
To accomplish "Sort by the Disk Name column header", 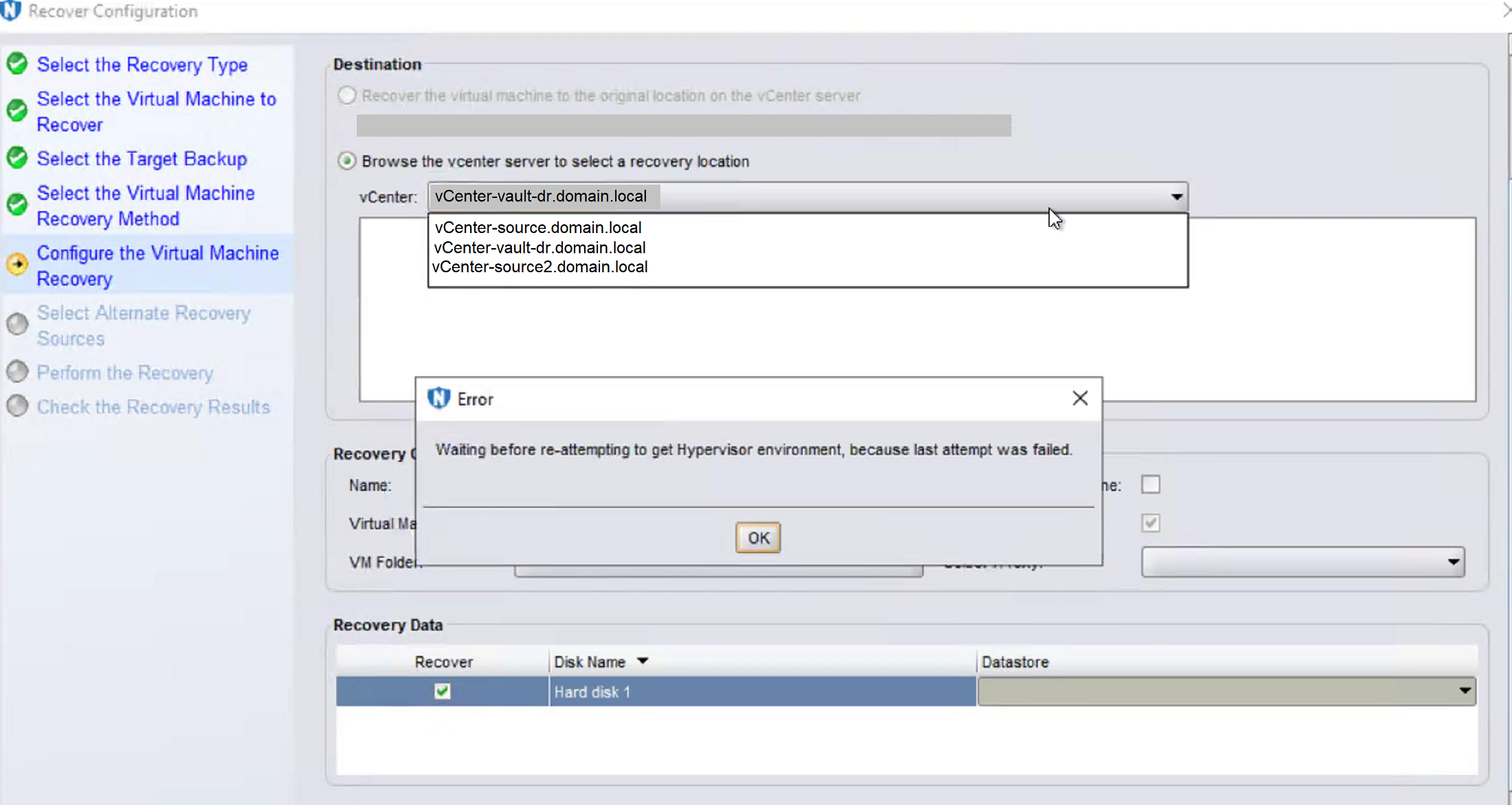I will pos(590,662).
